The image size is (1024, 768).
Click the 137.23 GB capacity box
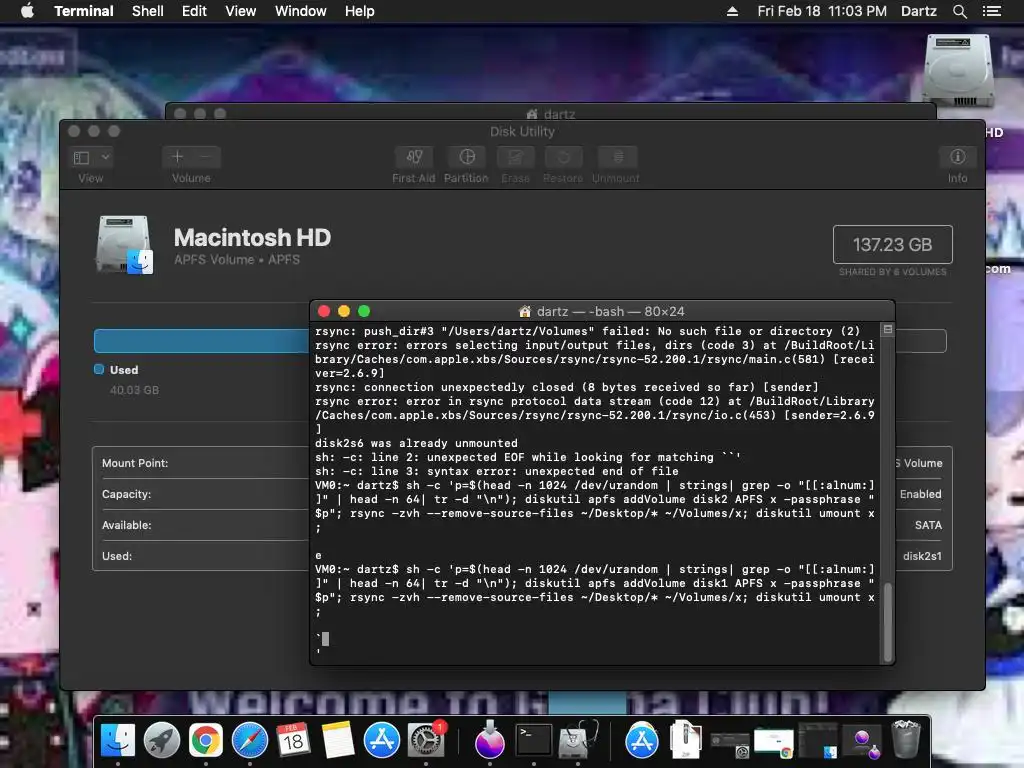pyautogui.click(x=892, y=244)
